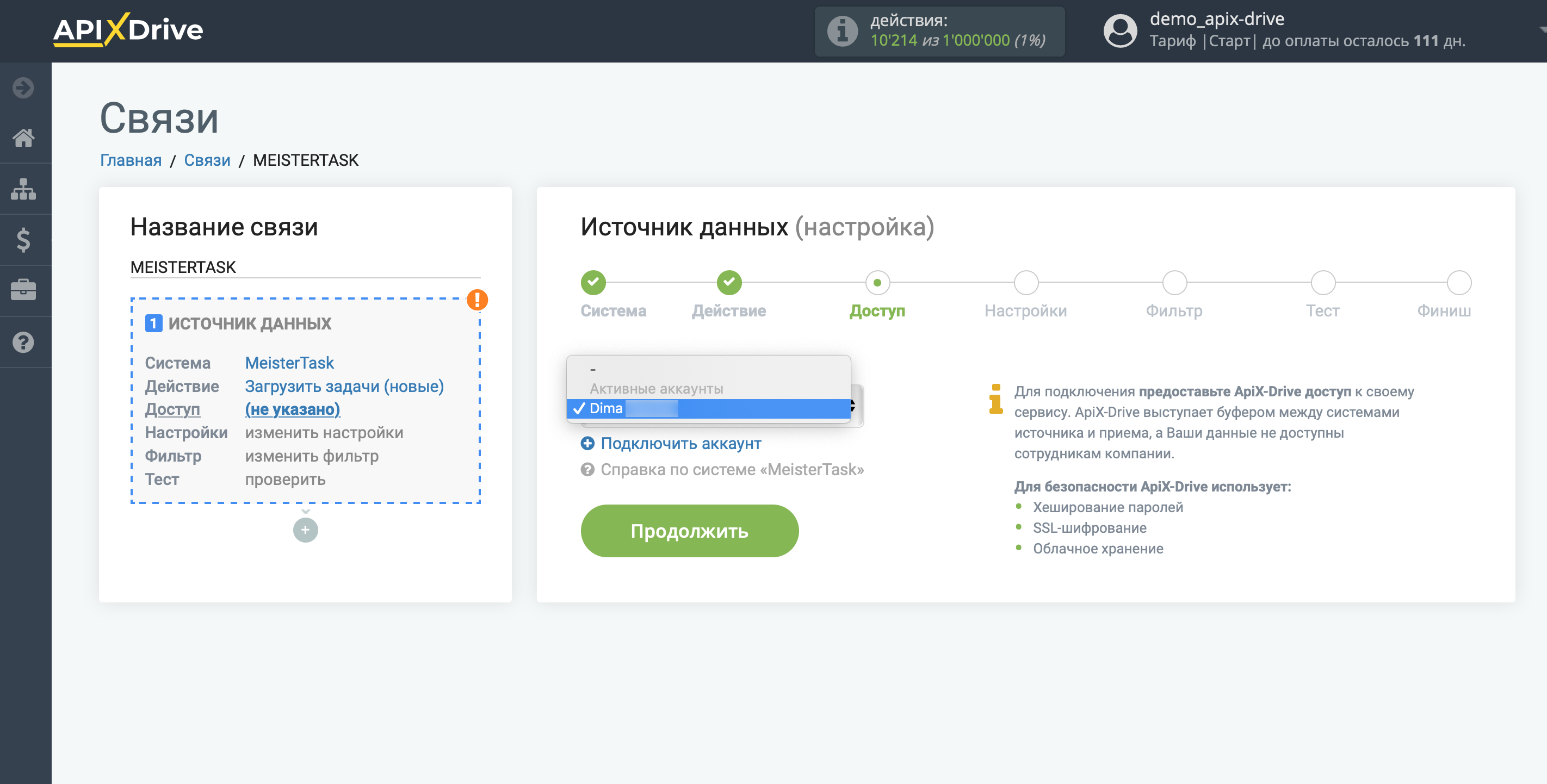This screenshot has height=784, width=1547.
Task: Expand the sidebar with the arrow icon
Action: tap(23, 88)
